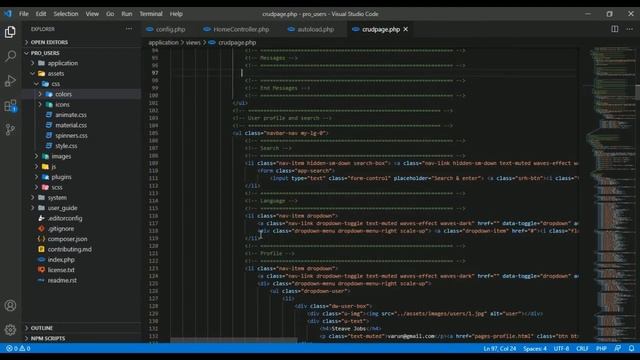This screenshot has width=640, height=360.
Task: Open the Accounts menu icon
Action: point(10,305)
